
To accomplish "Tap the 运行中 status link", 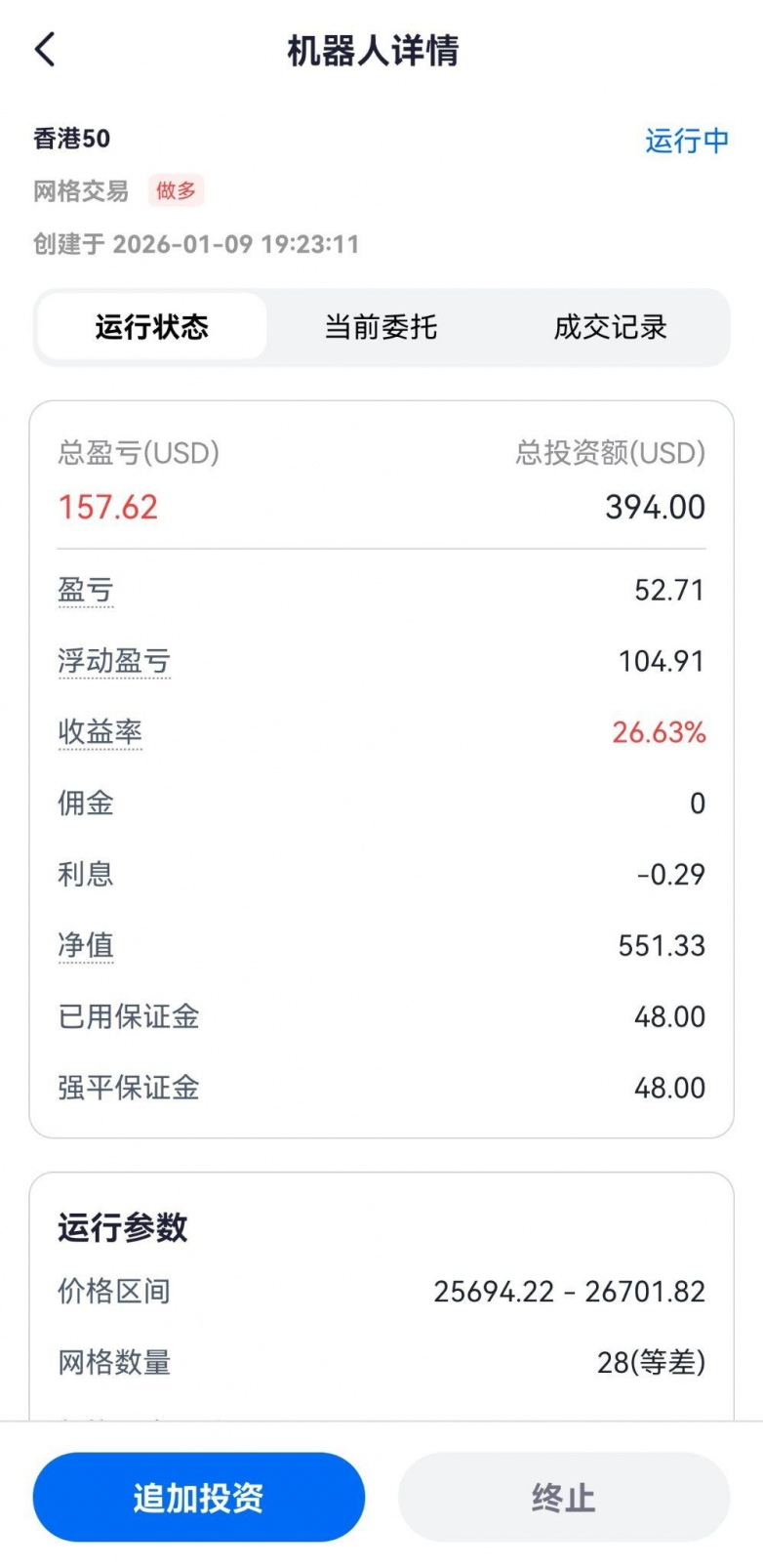I will (686, 141).
